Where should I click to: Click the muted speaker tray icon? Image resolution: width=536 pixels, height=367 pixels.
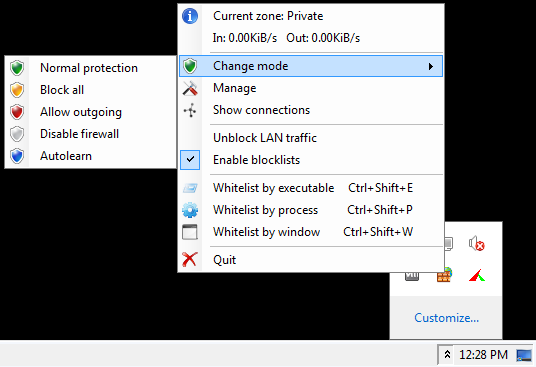pyautogui.click(x=477, y=244)
